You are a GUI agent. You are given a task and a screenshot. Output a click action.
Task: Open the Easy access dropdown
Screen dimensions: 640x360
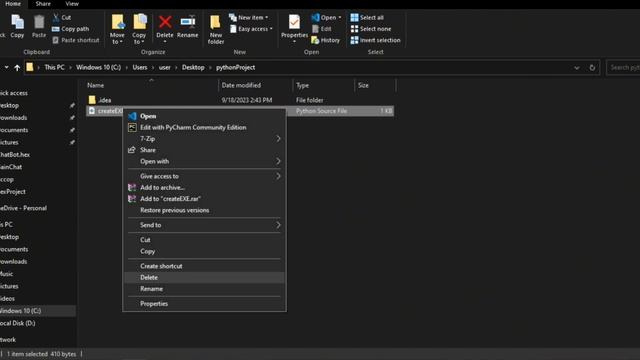[251, 29]
